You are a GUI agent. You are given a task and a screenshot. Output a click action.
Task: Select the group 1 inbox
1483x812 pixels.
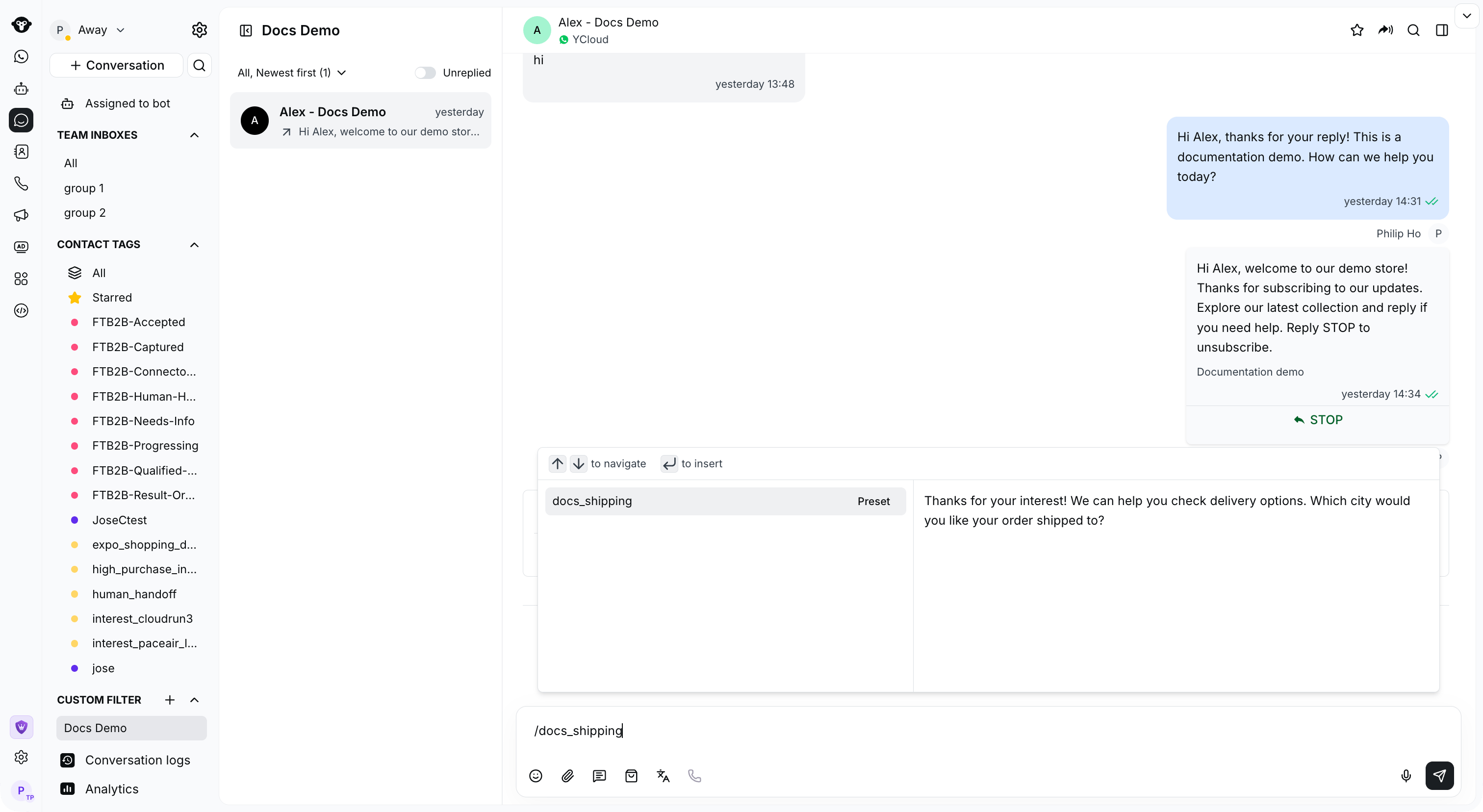tap(84, 188)
